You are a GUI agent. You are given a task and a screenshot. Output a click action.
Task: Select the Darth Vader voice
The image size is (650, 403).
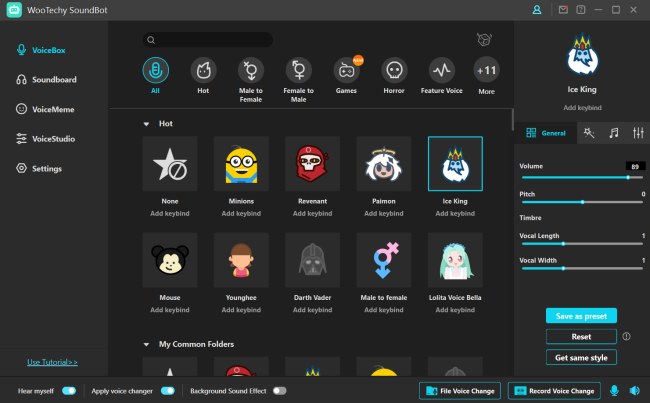pos(313,260)
